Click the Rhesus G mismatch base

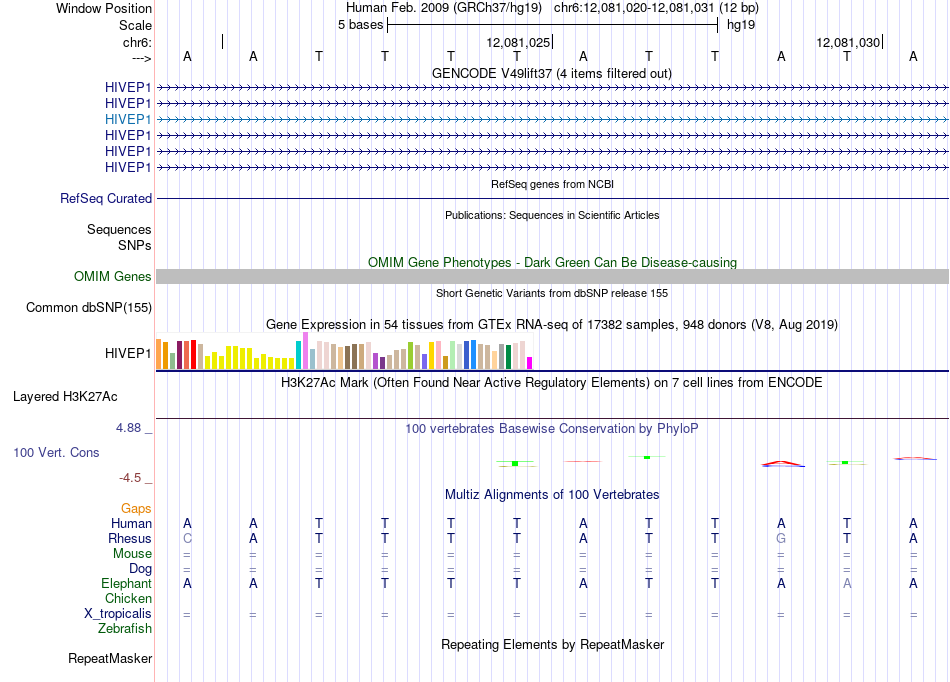781,538
